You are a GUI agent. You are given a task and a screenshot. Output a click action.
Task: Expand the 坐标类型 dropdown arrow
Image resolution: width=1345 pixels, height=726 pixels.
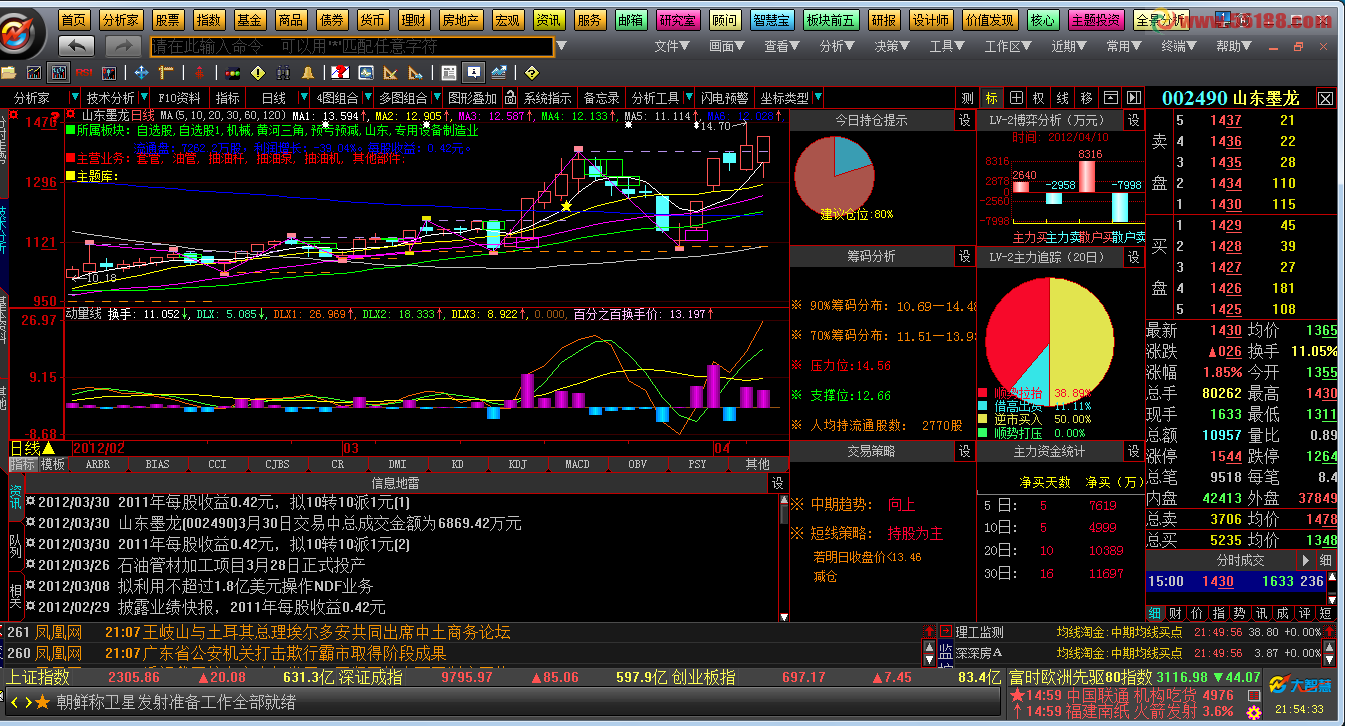(818, 98)
